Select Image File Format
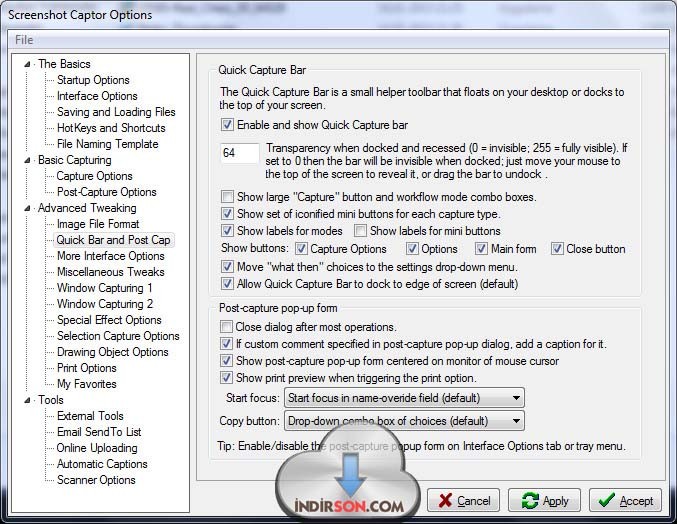The height and width of the screenshot is (524, 677). (x=98, y=224)
